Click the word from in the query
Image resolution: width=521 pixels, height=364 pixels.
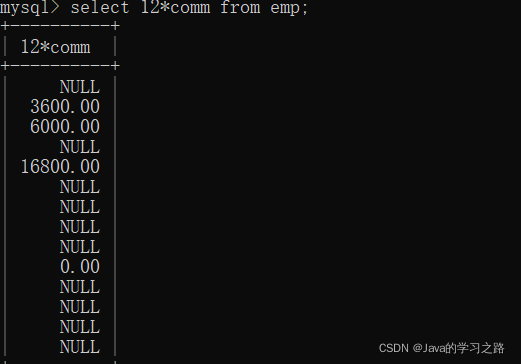click(x=240, y=7)
